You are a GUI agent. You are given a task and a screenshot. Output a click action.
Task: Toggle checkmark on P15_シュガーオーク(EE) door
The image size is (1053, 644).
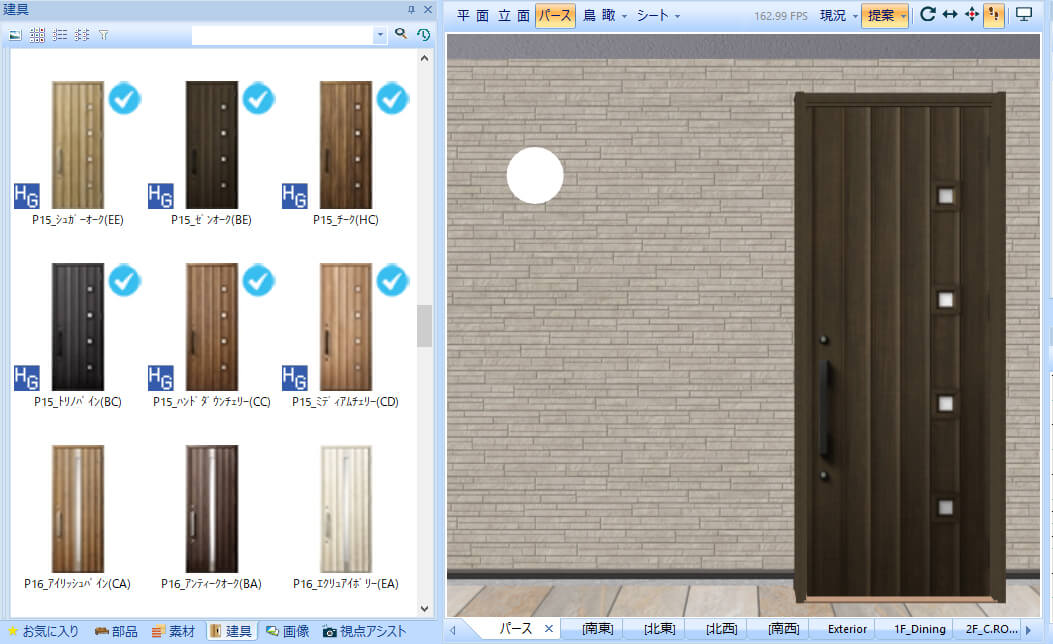point(124,98)
